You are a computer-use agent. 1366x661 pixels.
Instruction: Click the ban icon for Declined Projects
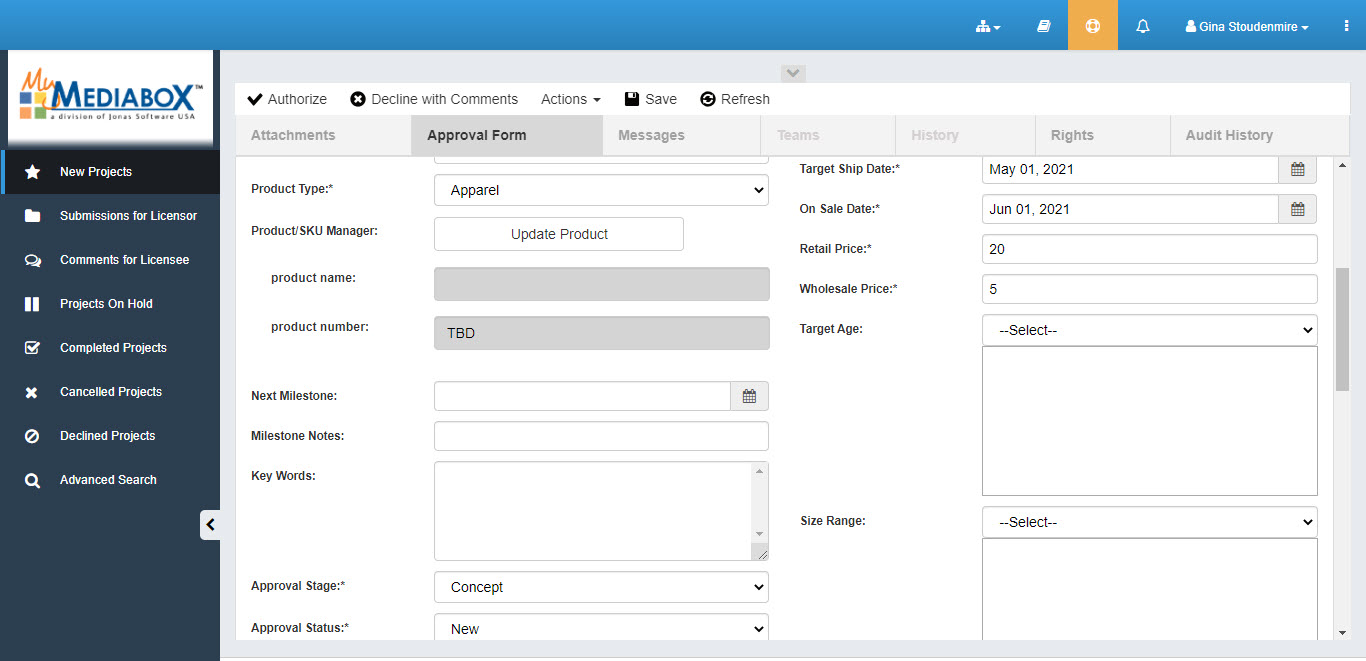point(32,436)
